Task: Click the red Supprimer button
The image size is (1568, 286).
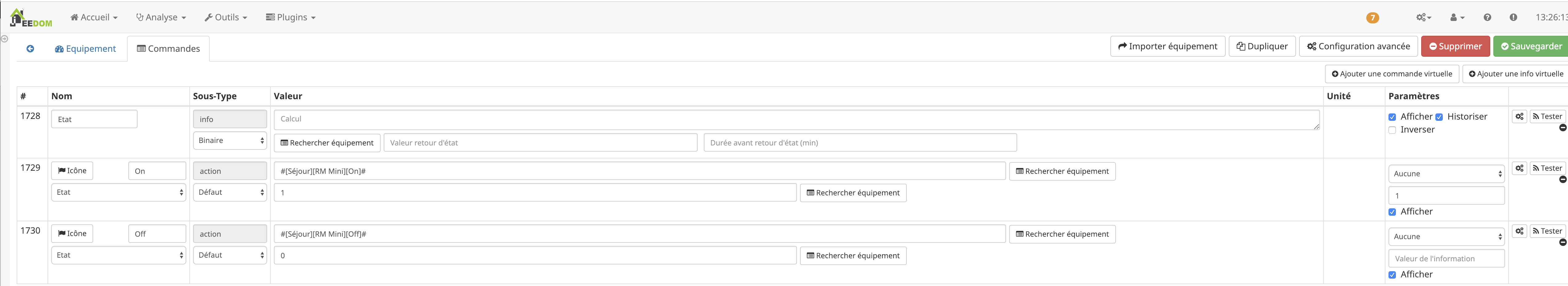Action: 1455,46
